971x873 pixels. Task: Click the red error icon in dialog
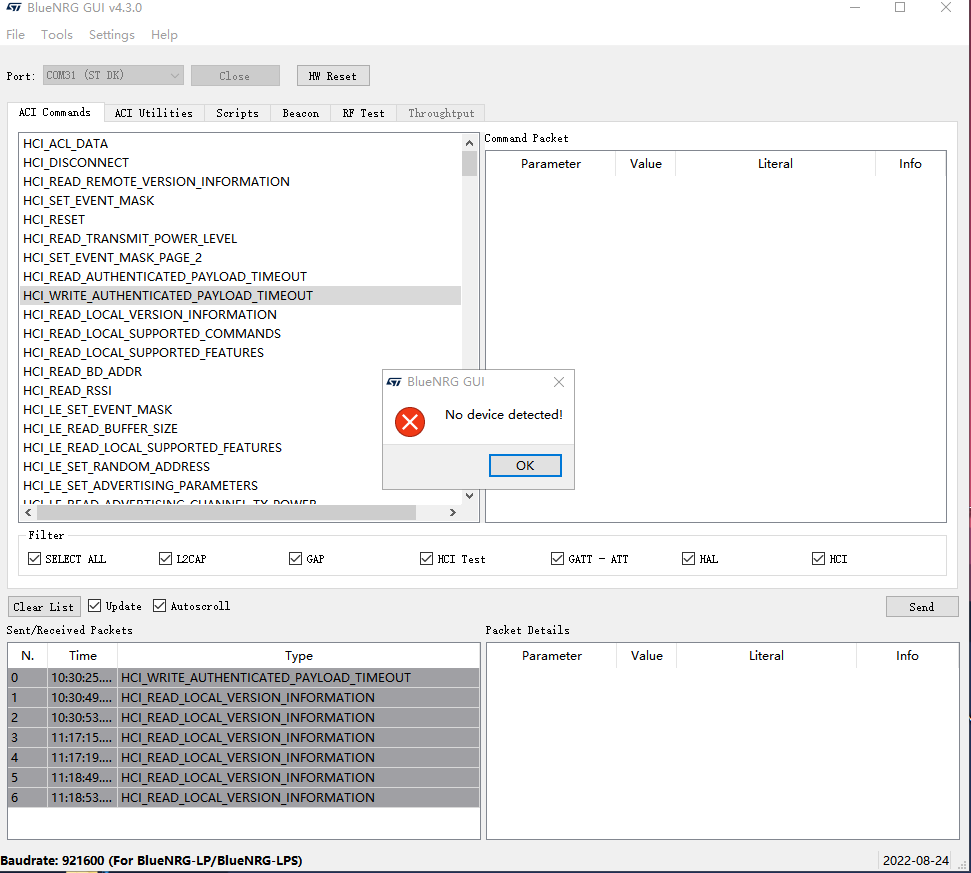(x=410, y=422)
